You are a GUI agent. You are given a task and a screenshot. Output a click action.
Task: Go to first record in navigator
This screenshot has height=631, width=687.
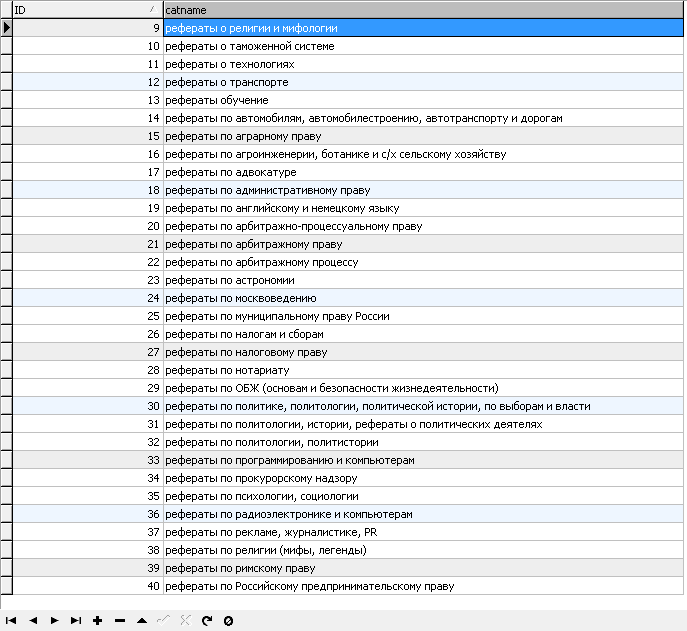point(11,621)
